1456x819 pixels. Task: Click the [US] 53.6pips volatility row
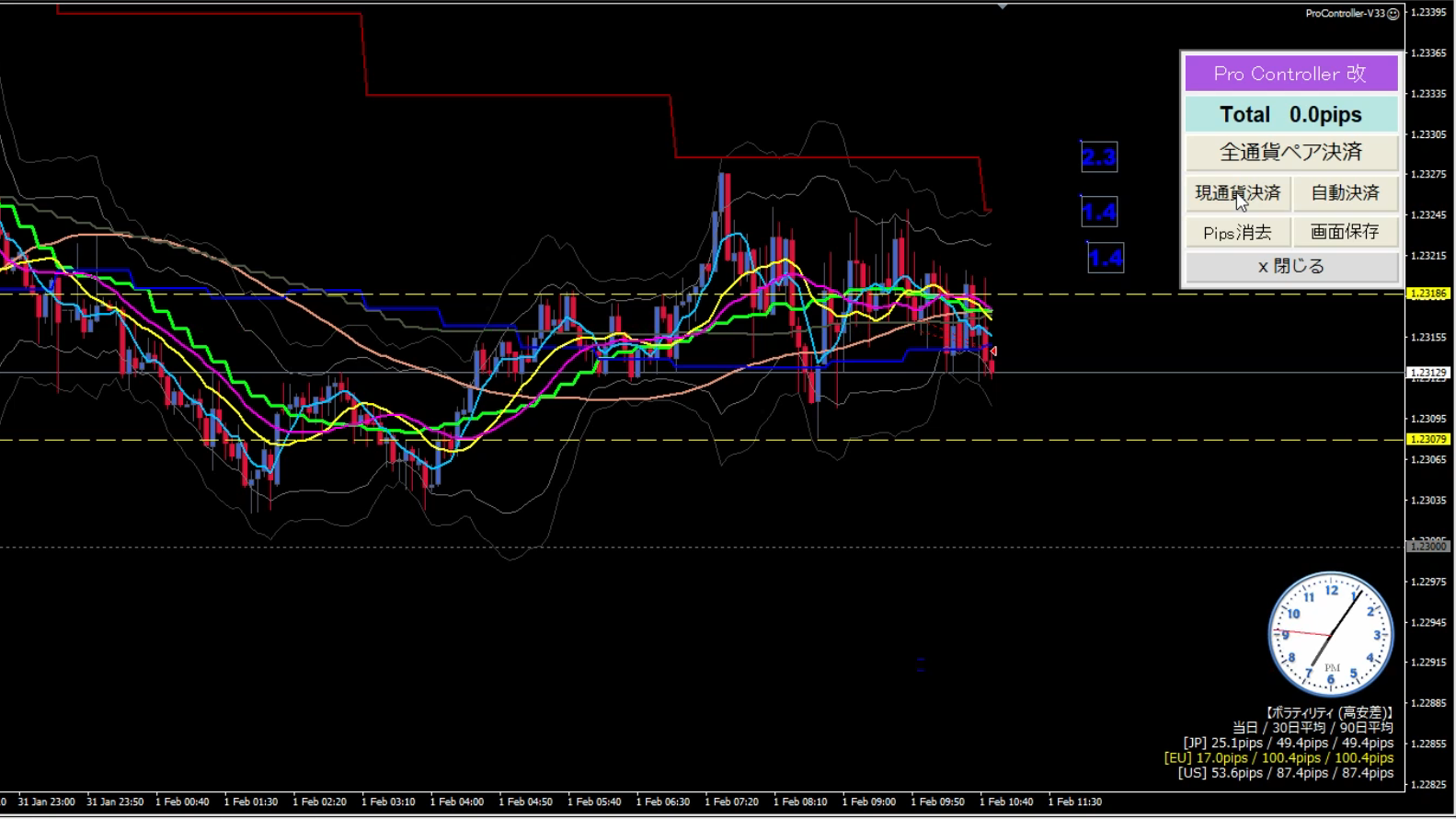[x=1285, y=773]
